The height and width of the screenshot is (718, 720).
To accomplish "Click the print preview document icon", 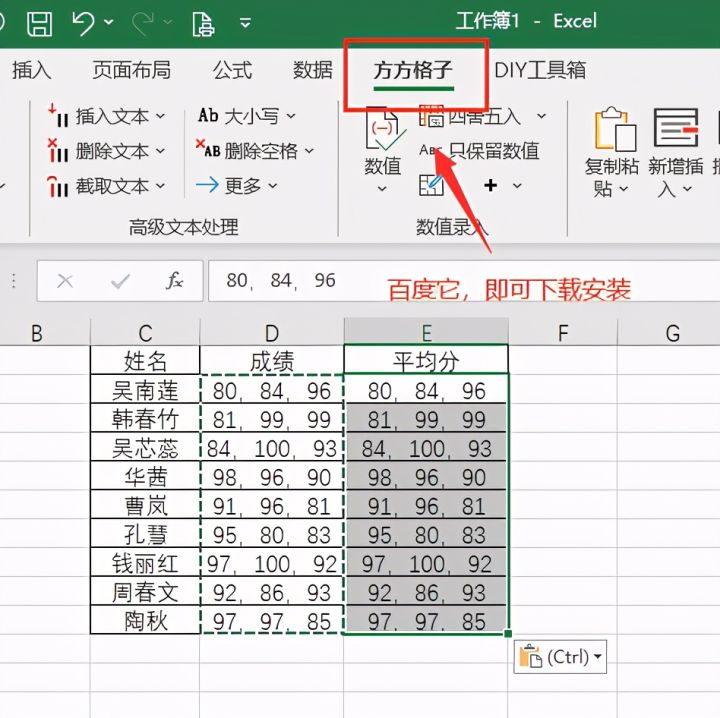I will 203,24.
